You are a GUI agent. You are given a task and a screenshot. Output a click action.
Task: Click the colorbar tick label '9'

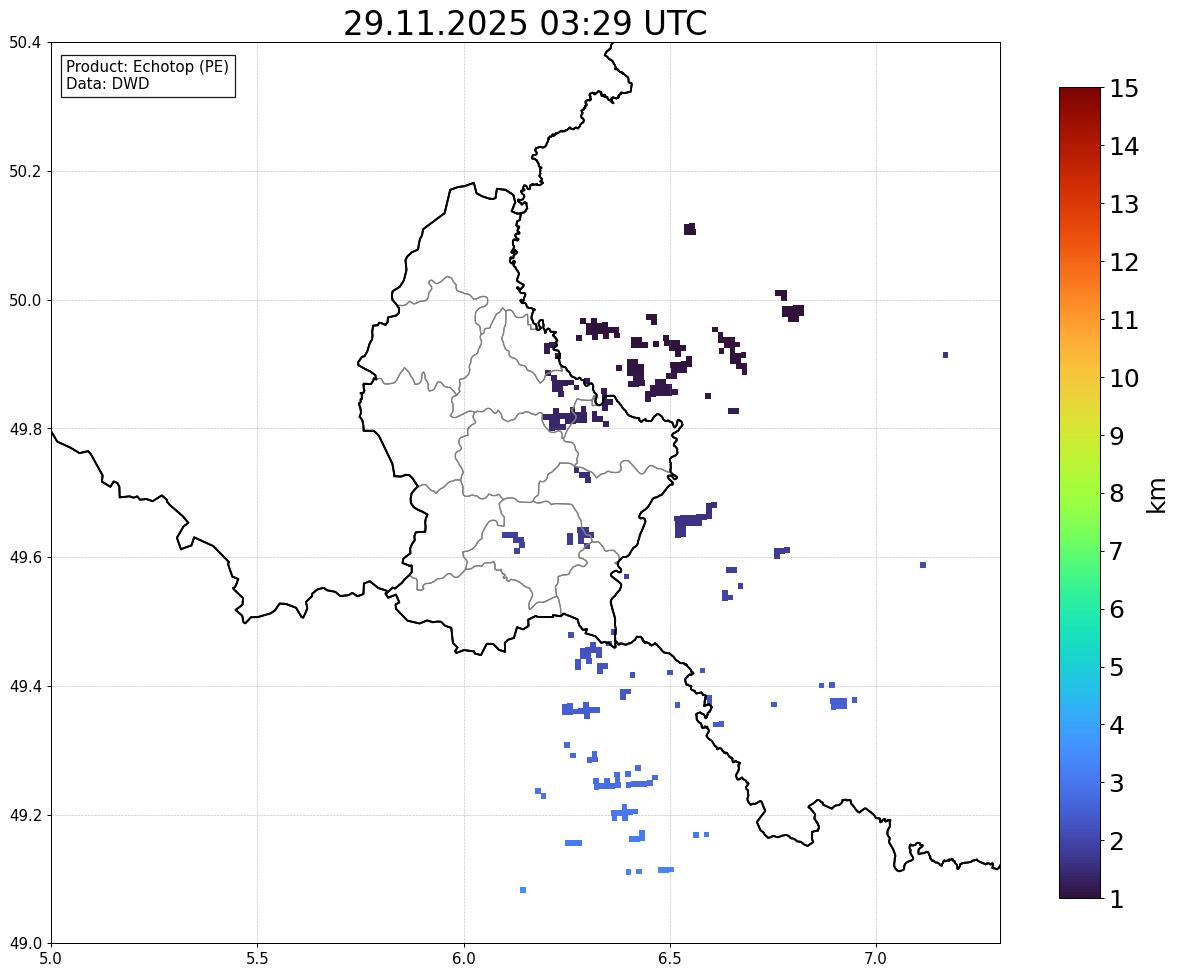[x=1117, y=436]
